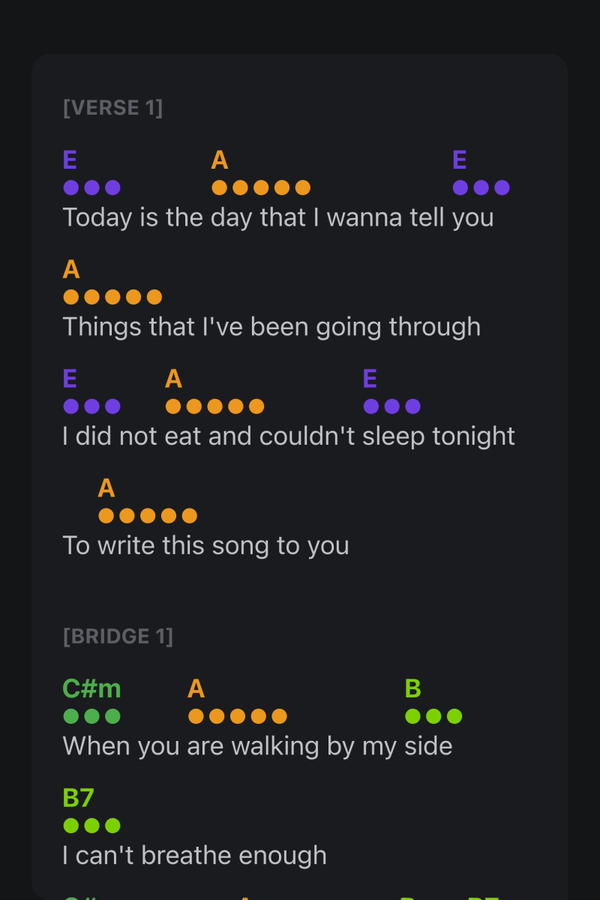Tap the E chord above "Today"
Image resolution: width=600 pixels, height=900 pixels.
(x=70, y=160)
